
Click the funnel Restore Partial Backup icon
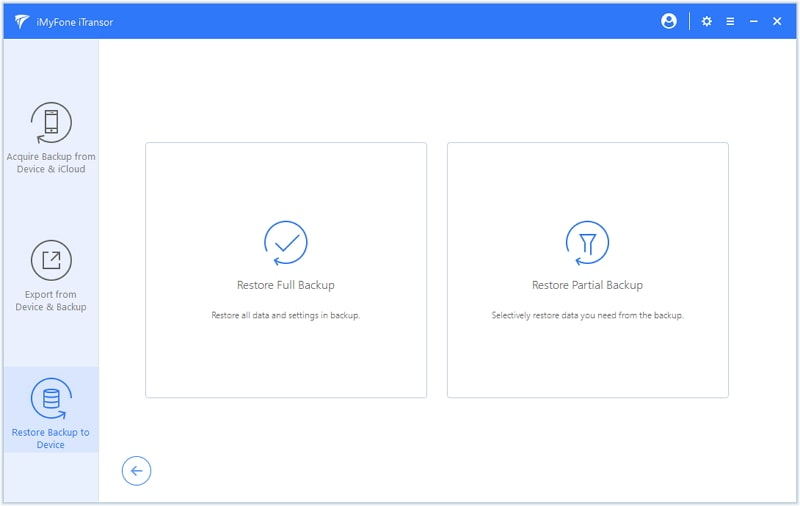tap(587, 243)
